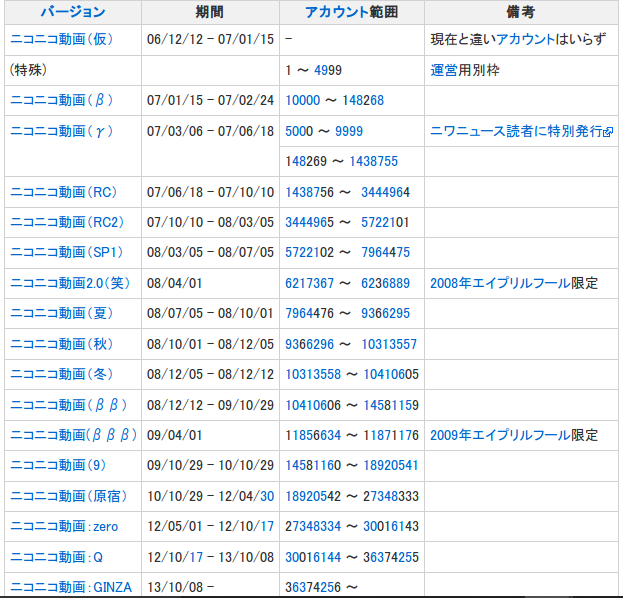This screenshot has height=598, width=623.
Task: Open account number 6236889 link
Action: point(385,283)
